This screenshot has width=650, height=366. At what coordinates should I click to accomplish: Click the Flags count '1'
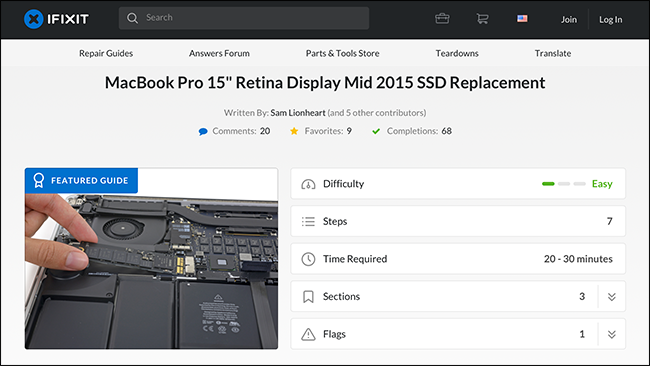click(x=582, y=334)
